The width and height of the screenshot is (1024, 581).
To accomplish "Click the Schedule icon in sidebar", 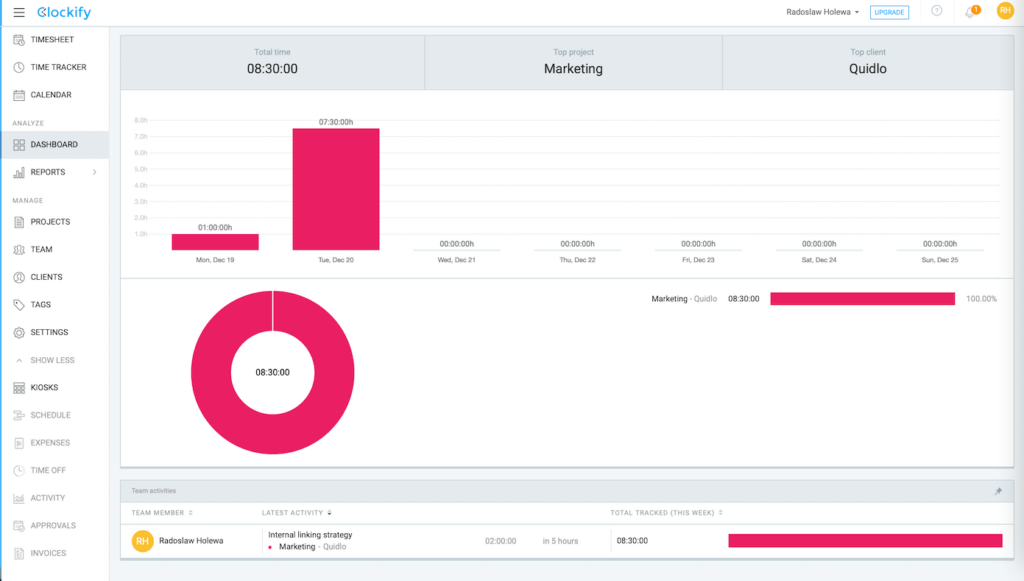I will [19, 415].
